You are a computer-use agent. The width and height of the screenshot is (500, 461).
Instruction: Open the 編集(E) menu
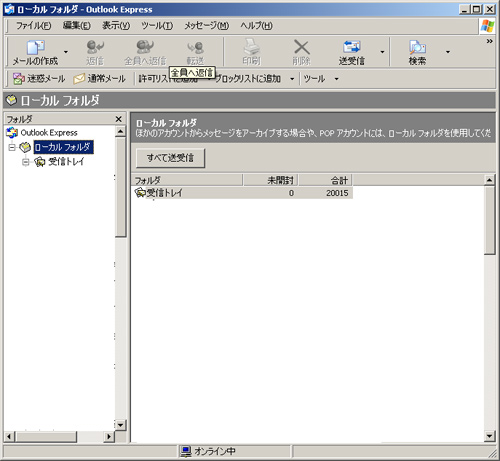click(77, 26)
